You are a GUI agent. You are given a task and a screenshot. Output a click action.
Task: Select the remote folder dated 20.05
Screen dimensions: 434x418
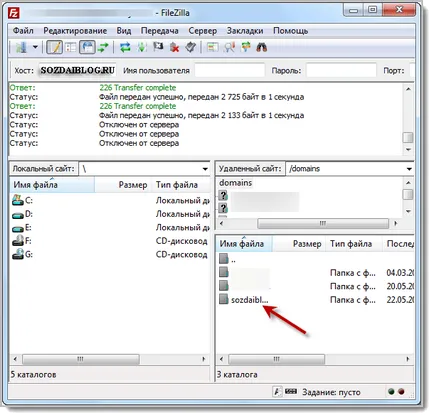point(316,287)
